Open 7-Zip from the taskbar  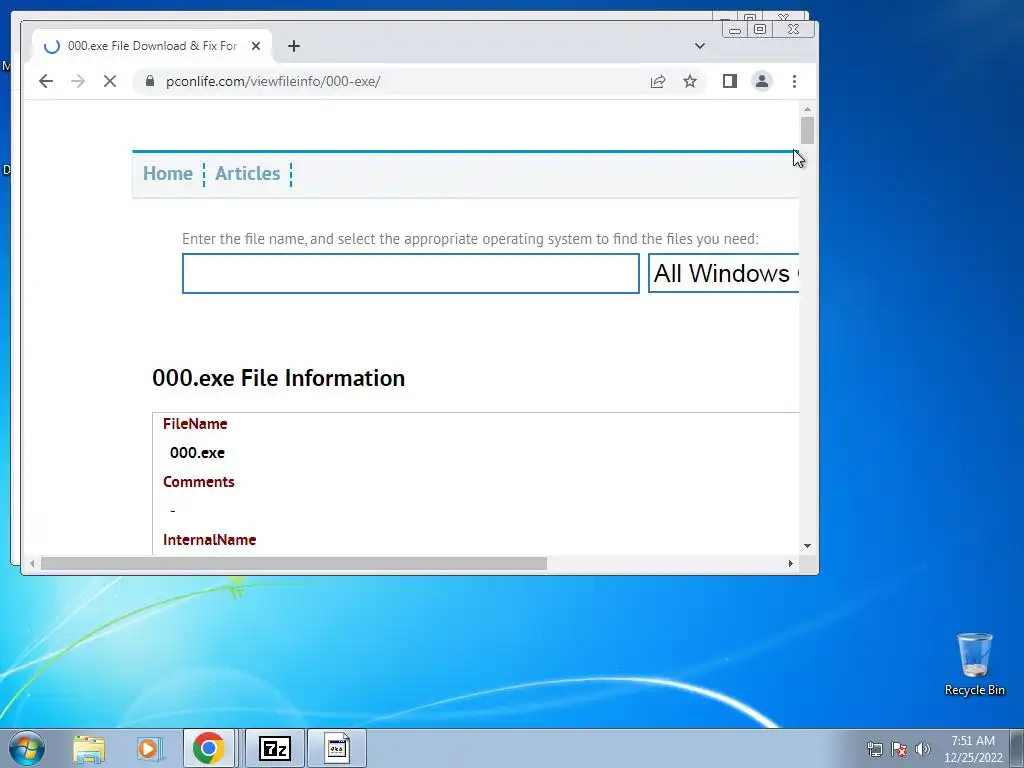(274, 748)
